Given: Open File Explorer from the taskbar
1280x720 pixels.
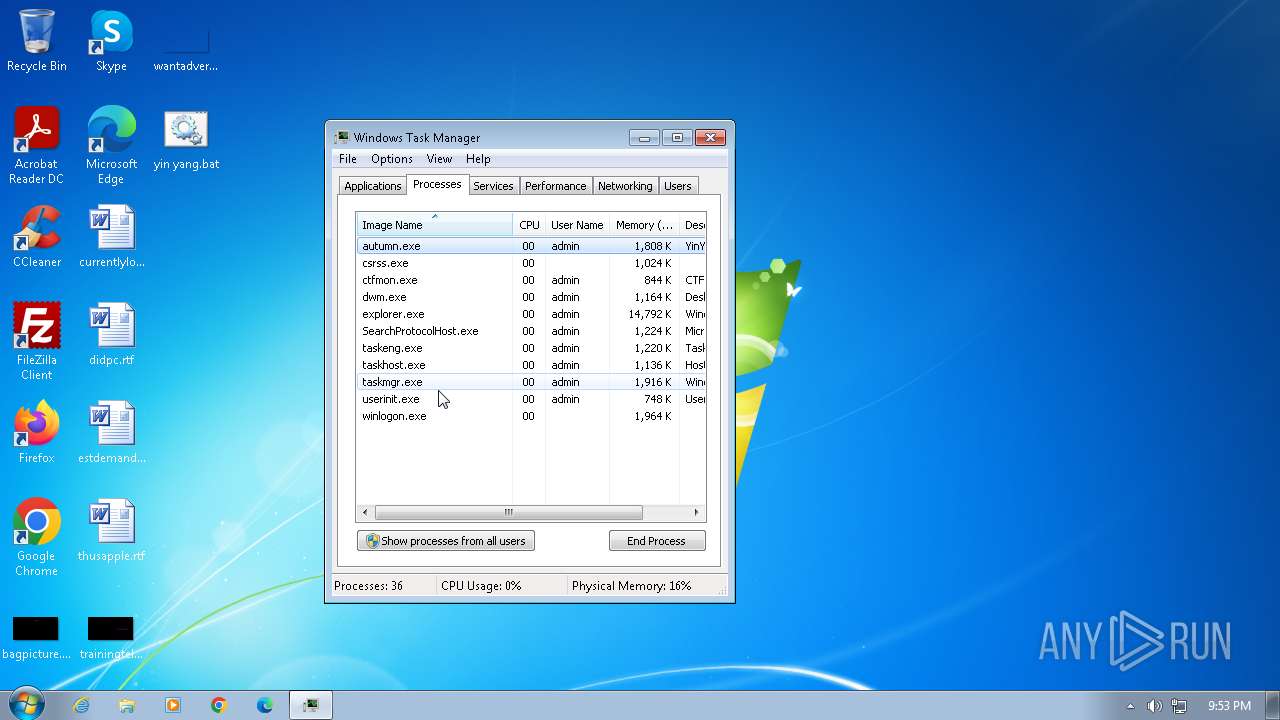Looking at the screenshot, I should pos(127,705).
